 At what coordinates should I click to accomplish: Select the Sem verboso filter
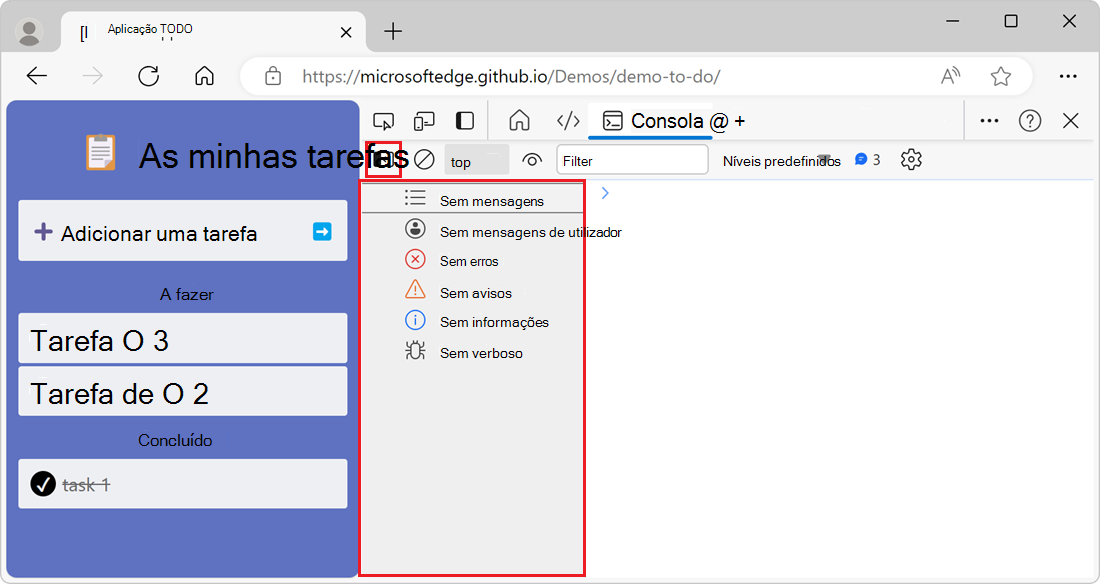coord(473,352)
